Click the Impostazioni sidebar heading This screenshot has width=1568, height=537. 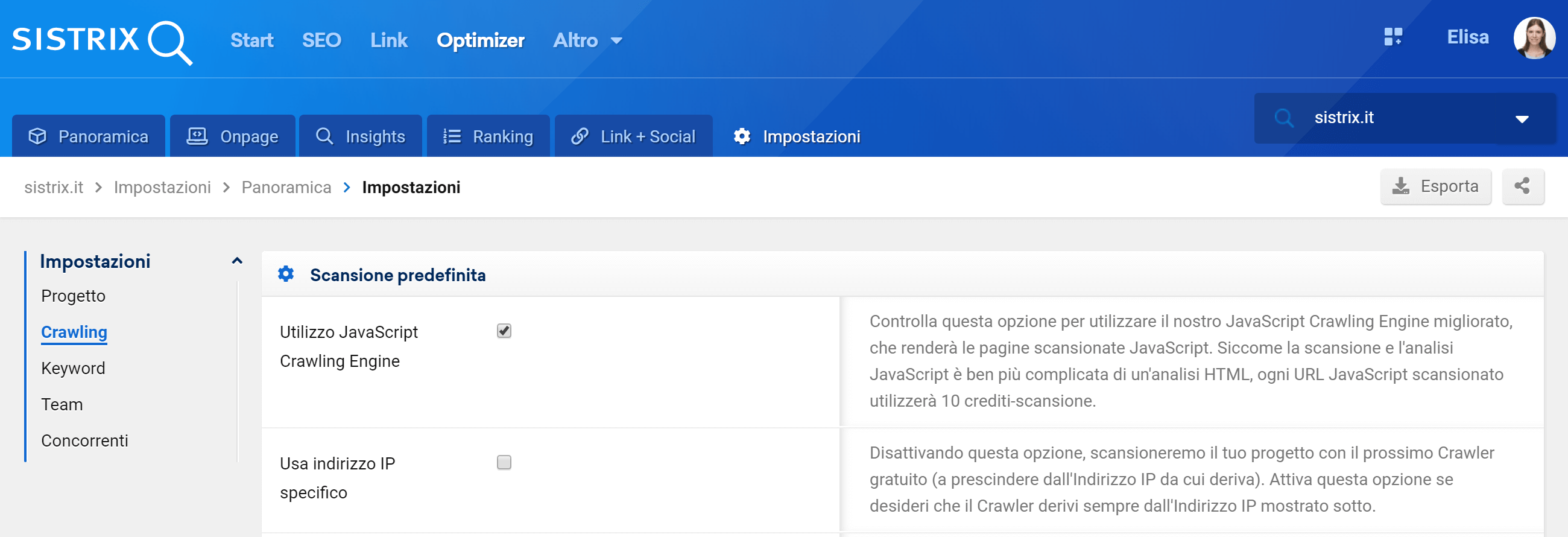pos(95,261)
